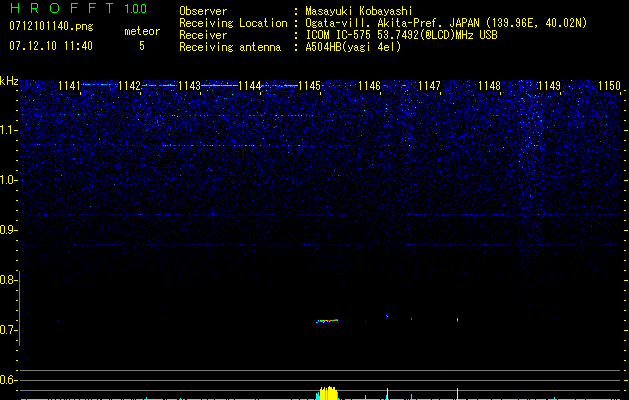
Task: Click the 1149 time marker
Action: coord(549,86)
